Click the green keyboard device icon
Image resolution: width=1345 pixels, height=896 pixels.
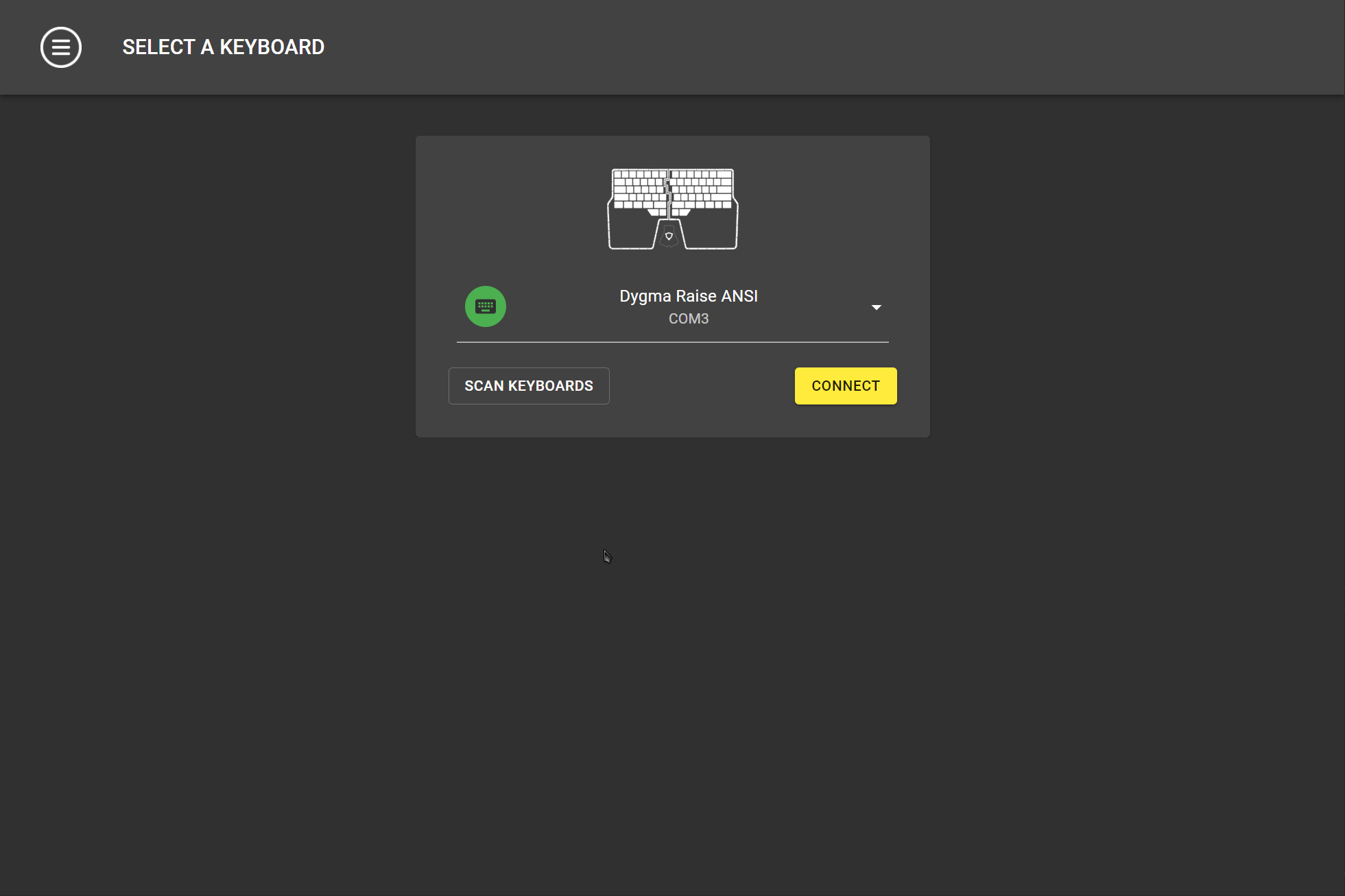pos(486,306)
